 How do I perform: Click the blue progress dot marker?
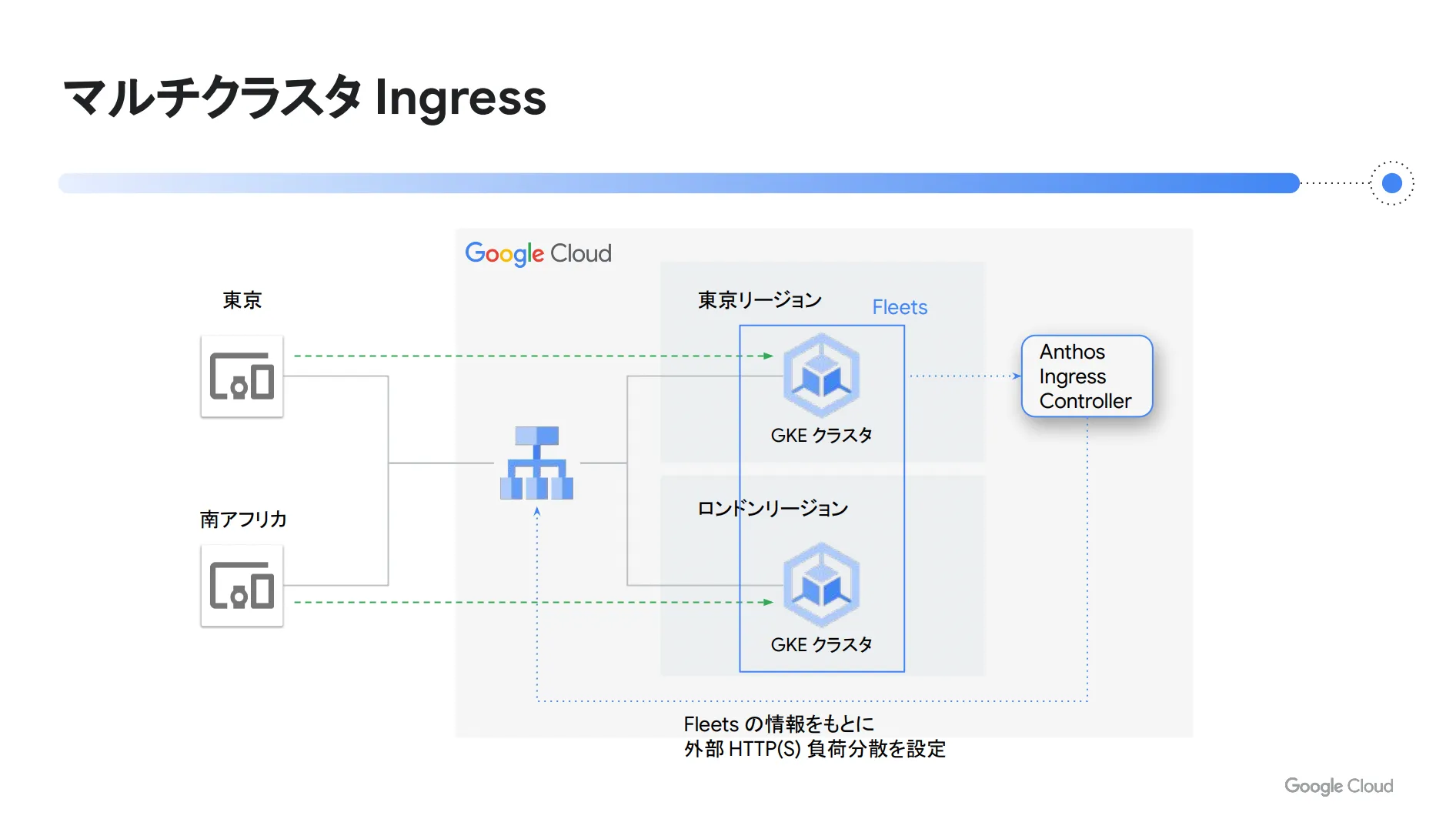tap(1392, 183)
